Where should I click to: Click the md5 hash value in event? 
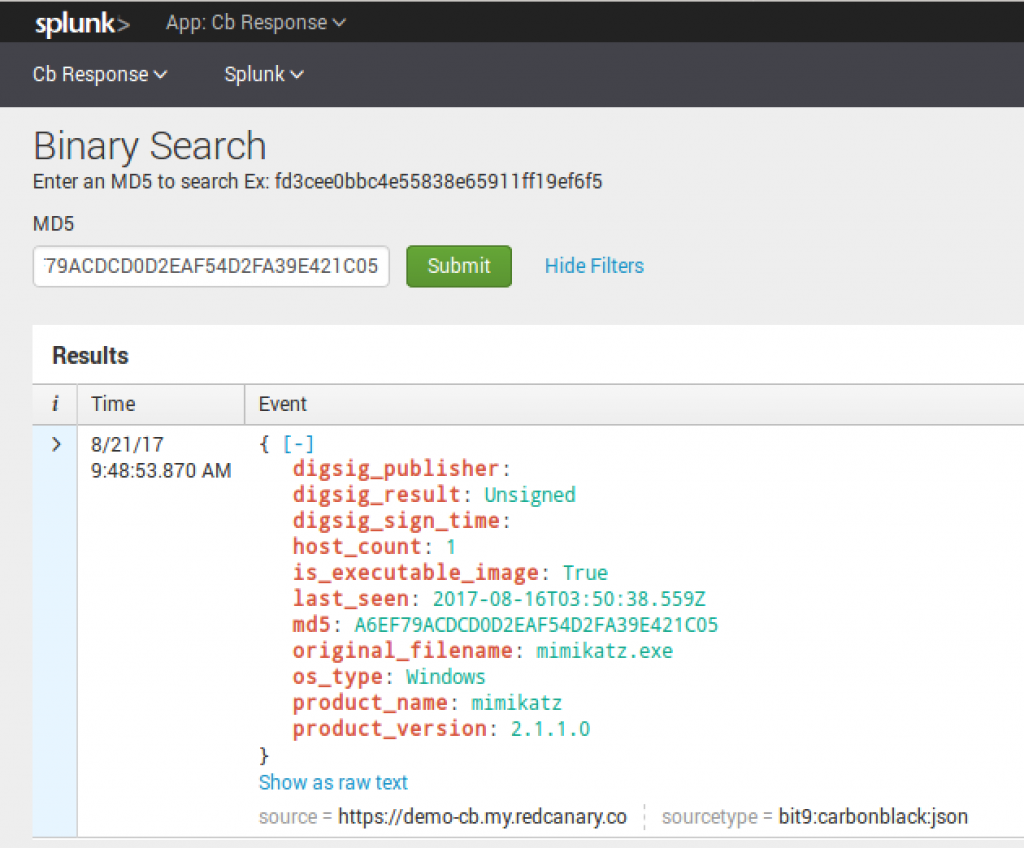(536, 625)
